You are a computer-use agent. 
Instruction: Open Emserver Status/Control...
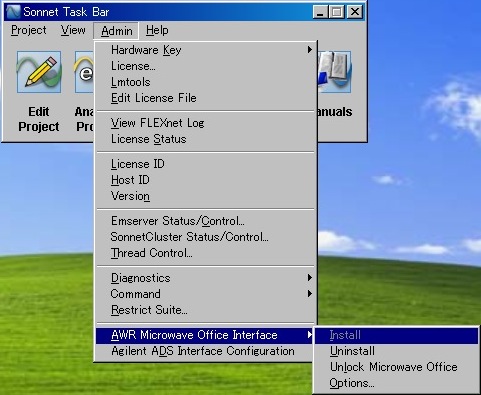pyautogui.click(x=205, y=221)
